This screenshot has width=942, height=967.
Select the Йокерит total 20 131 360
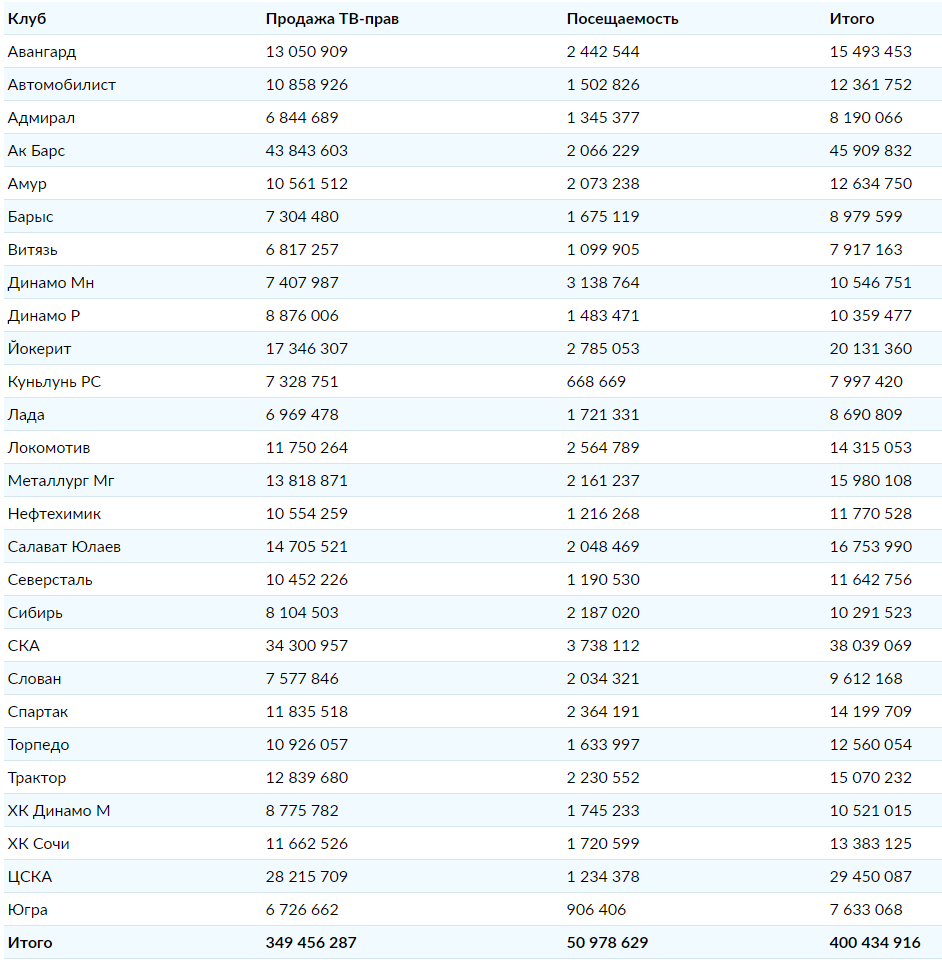point(870,349)
